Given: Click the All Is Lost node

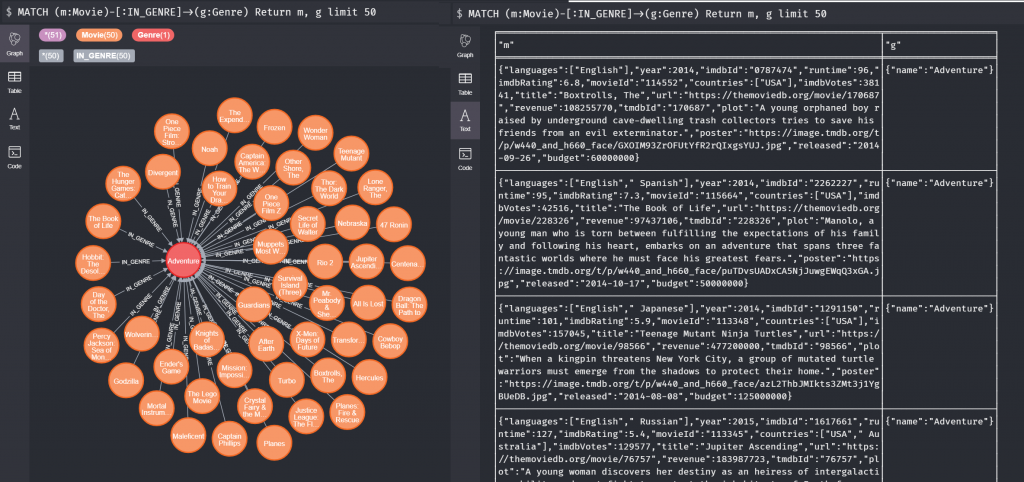Looking at the screenshot, I should [x=368, y=302].
